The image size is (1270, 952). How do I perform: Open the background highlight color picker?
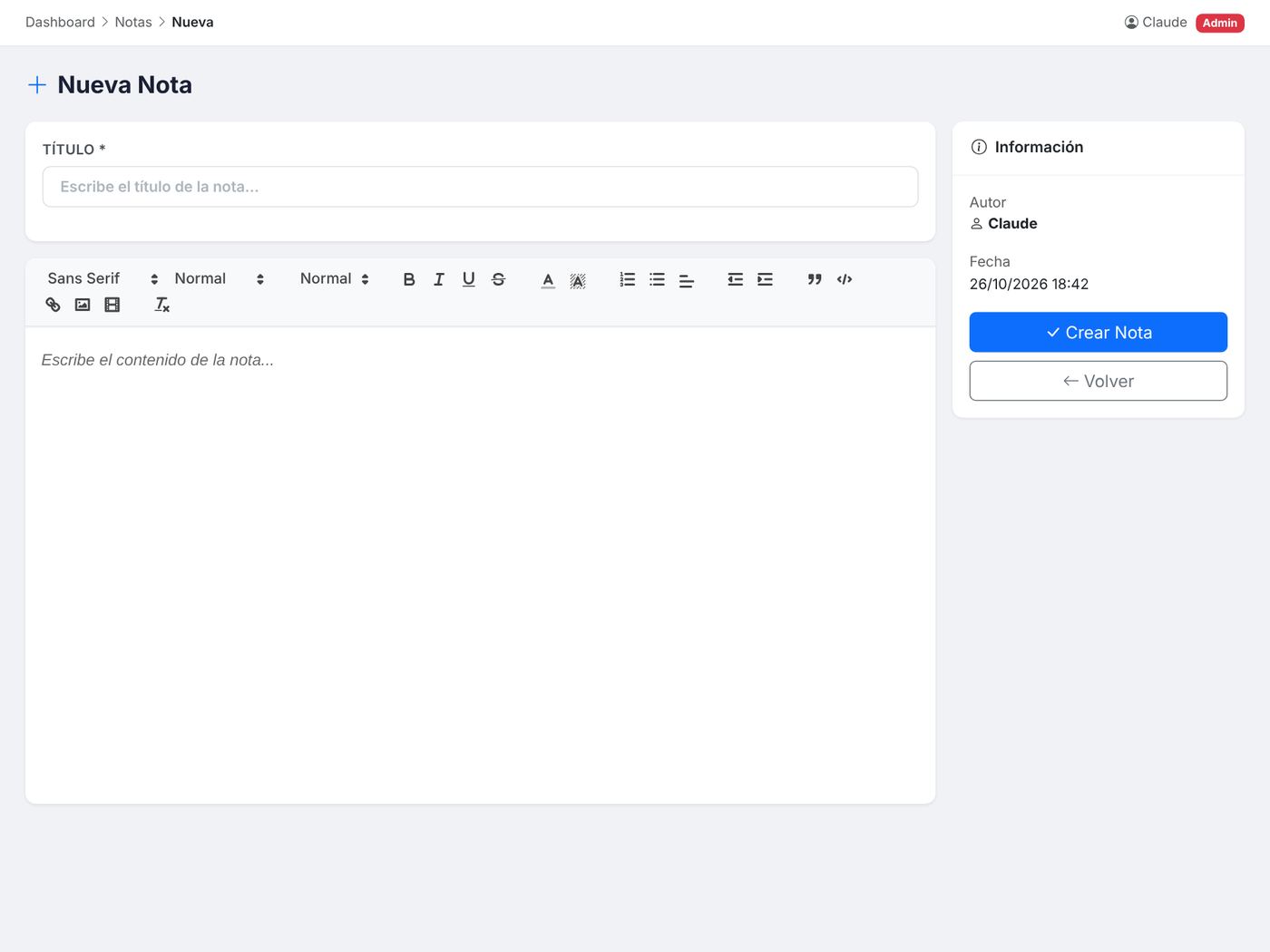[578, 279]
